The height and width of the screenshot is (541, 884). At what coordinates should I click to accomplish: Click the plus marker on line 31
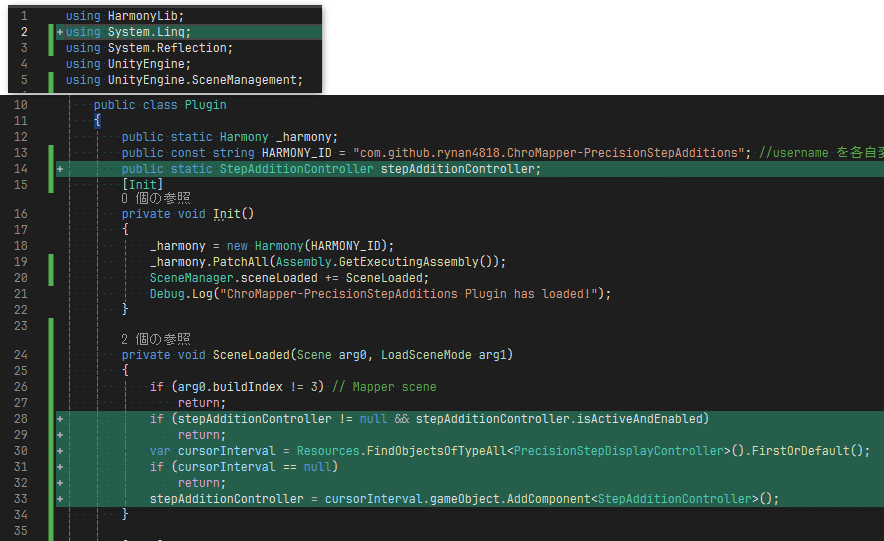click(x=60, y=467)
